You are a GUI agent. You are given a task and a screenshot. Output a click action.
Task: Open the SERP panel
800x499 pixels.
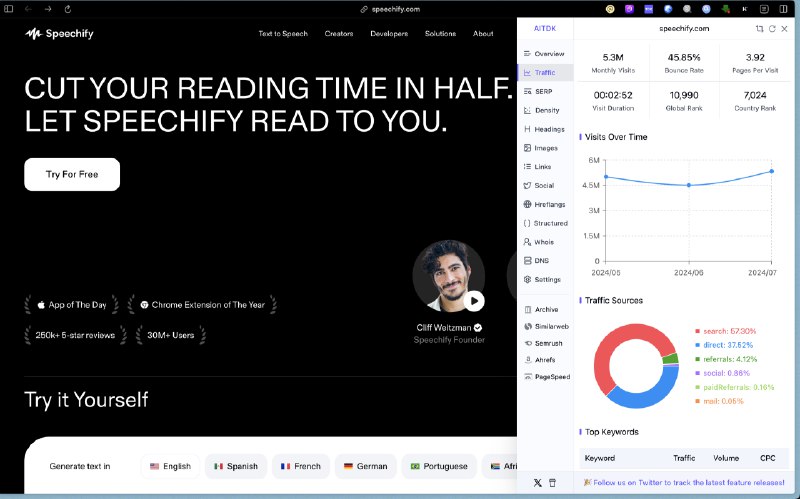click(x=538, y=91)
